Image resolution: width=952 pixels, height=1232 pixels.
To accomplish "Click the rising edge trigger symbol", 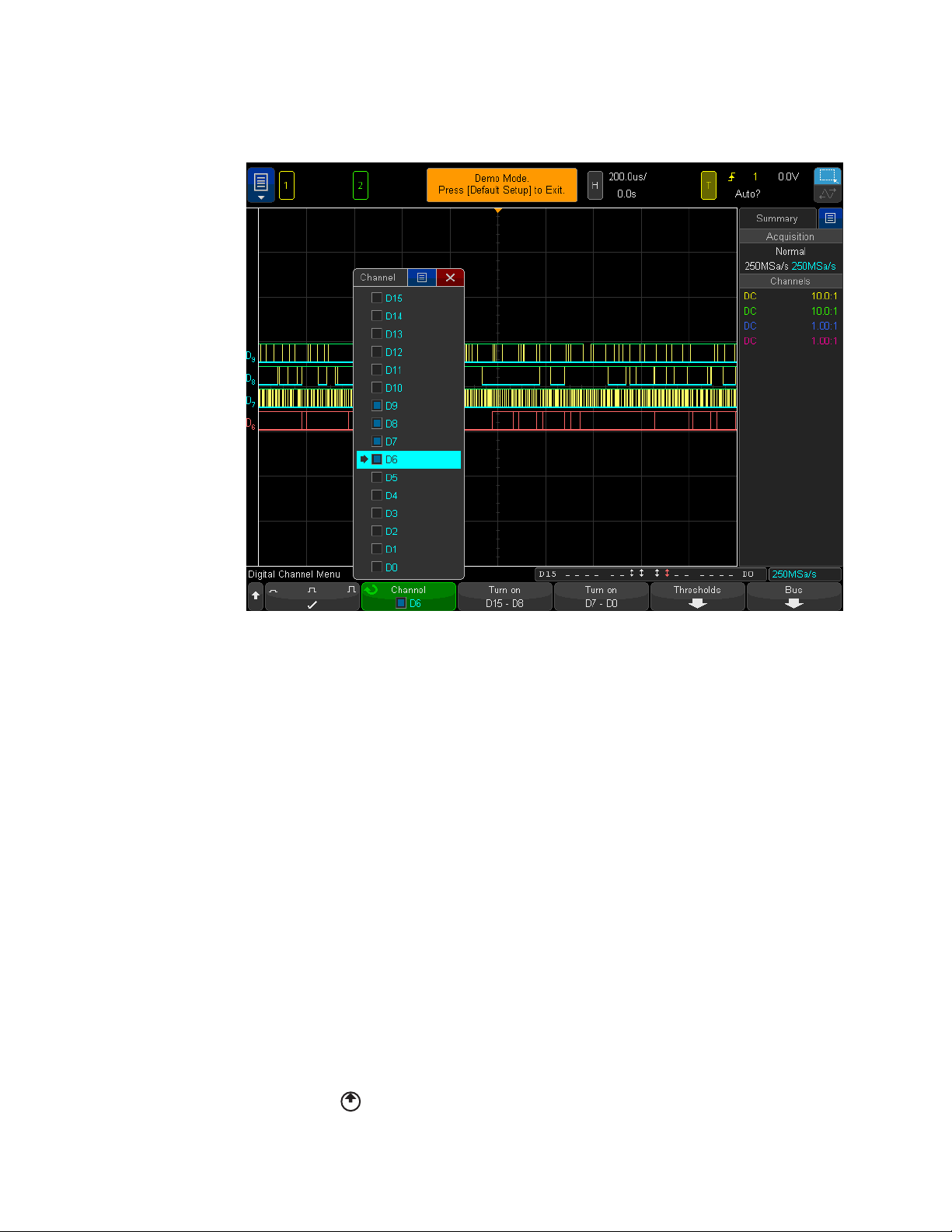I will [731, 177].
